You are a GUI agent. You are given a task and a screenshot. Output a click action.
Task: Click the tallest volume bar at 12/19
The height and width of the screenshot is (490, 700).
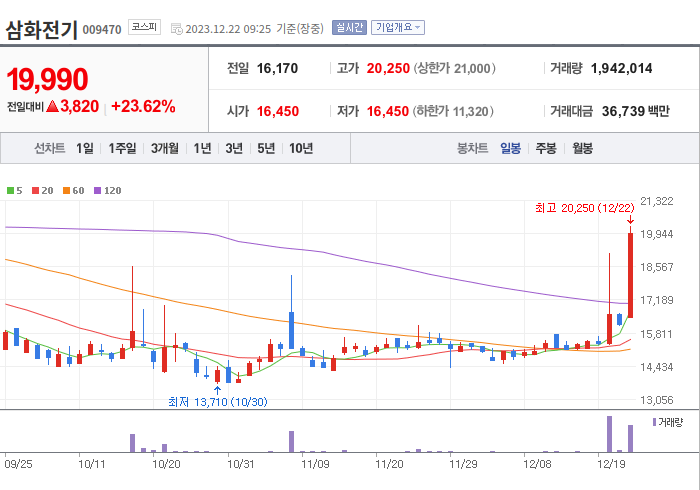point(609,434)
